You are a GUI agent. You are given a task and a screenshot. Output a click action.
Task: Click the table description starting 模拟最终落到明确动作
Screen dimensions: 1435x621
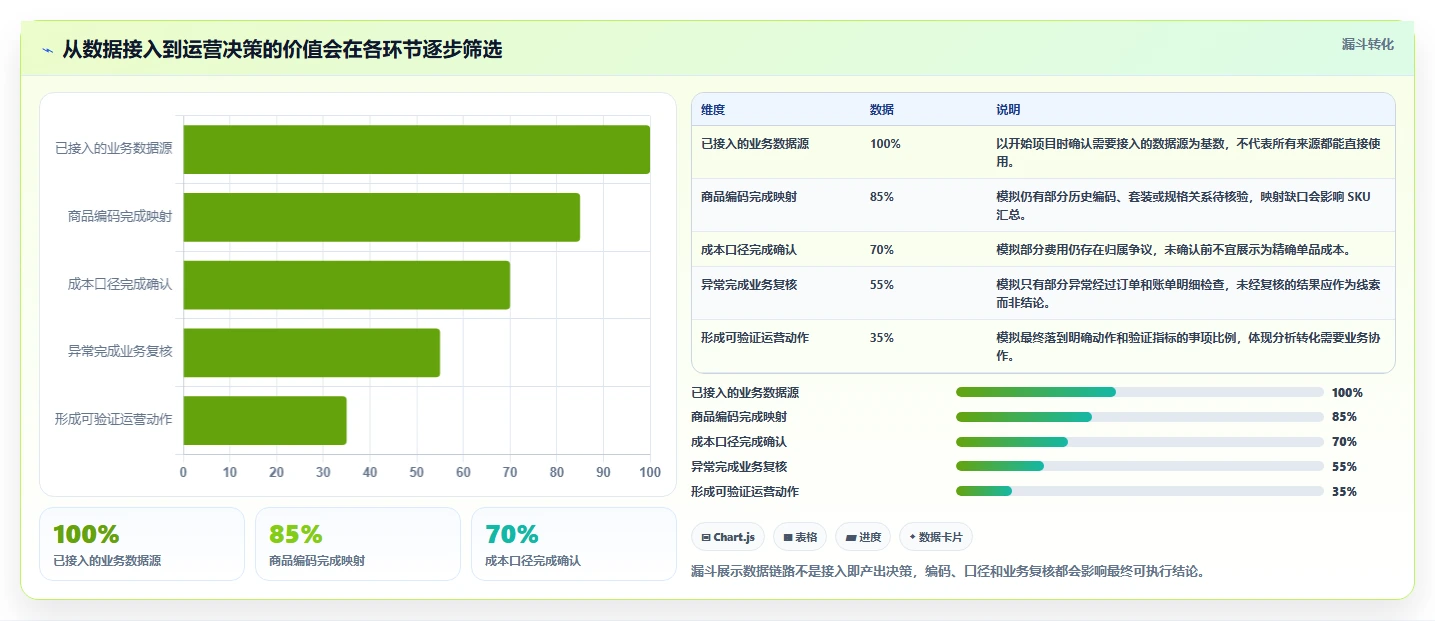[1189, 346]
